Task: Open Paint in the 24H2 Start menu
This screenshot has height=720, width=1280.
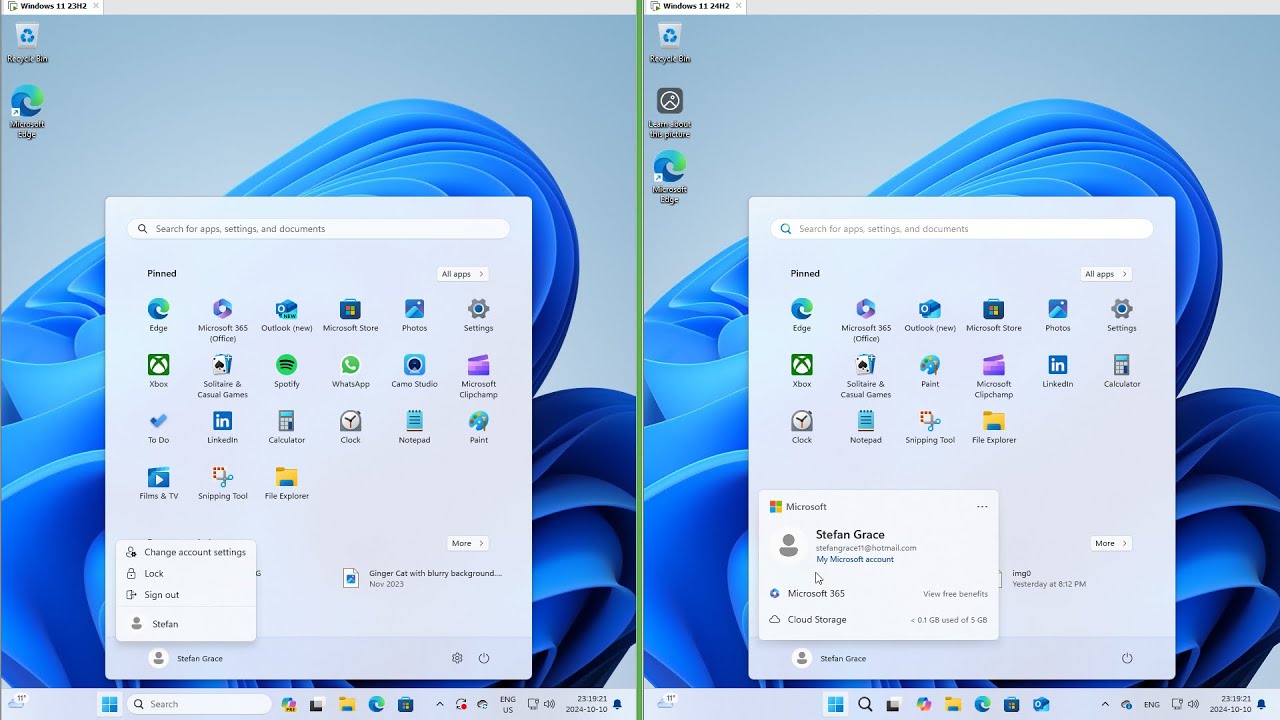Action: click(x=930, y=371)
